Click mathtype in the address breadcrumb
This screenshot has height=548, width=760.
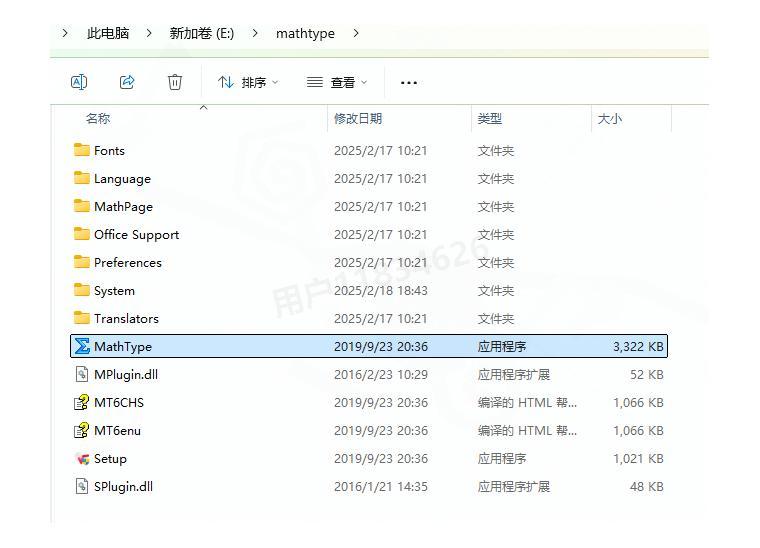pos(305,33)
